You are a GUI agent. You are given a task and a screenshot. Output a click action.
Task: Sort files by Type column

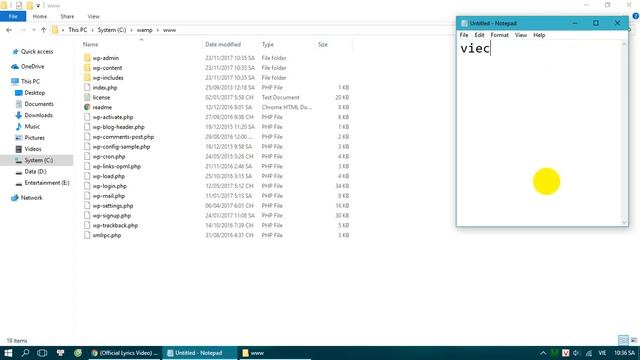(268, 44)
